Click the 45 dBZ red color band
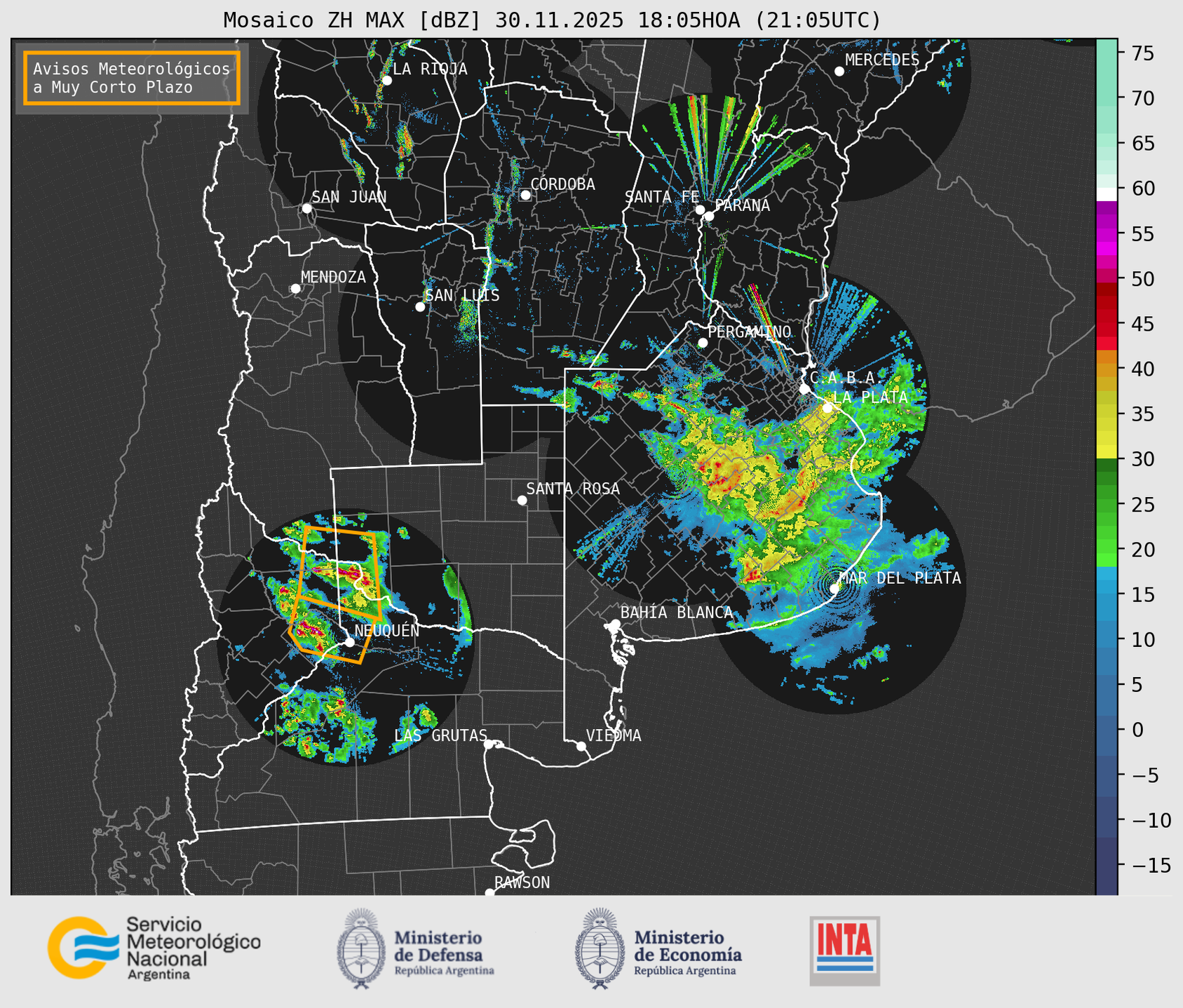The image size is (1183, 1008). point(1107,324)
